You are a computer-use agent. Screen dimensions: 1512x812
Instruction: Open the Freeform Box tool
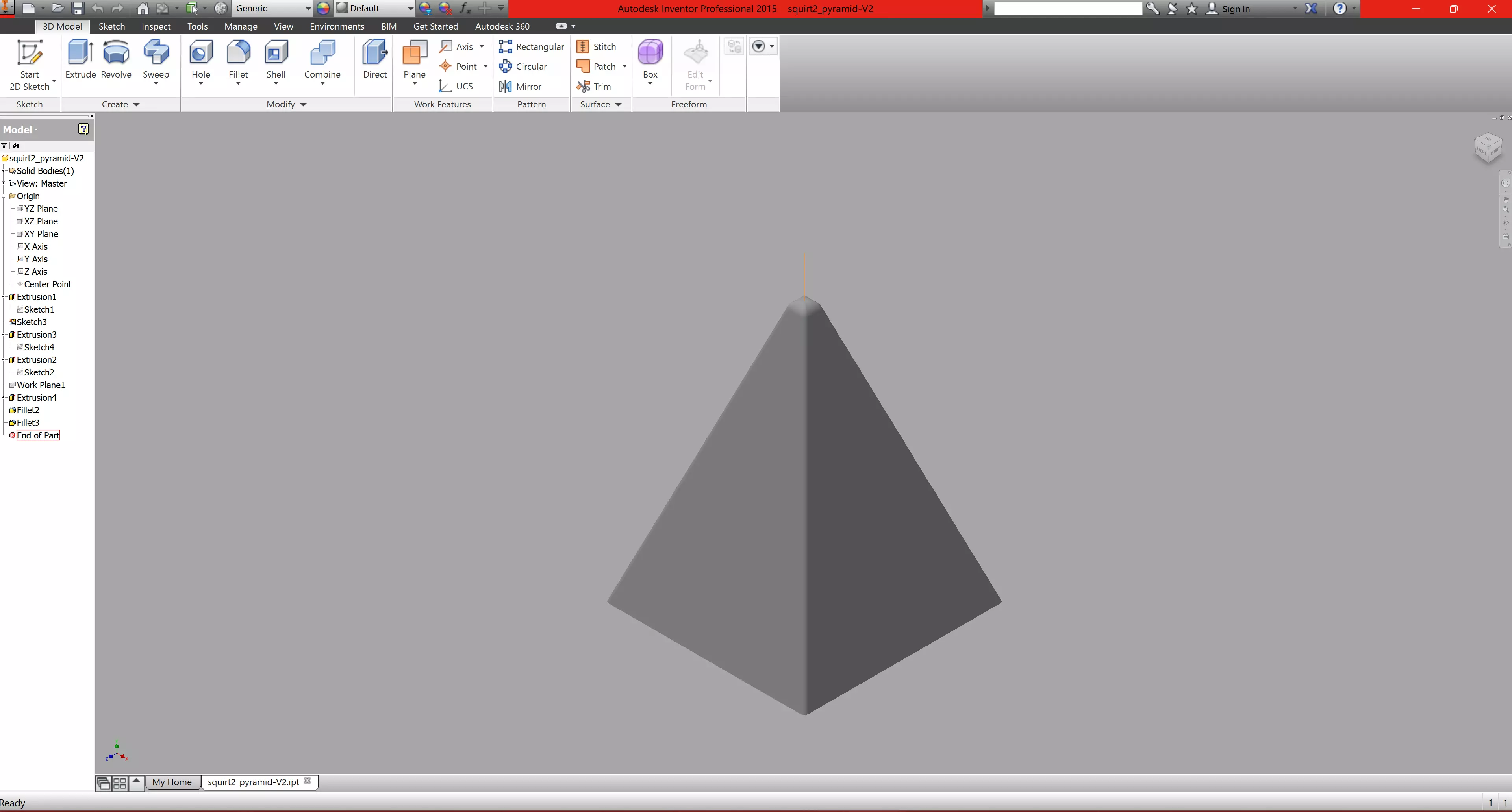(650, 62)
